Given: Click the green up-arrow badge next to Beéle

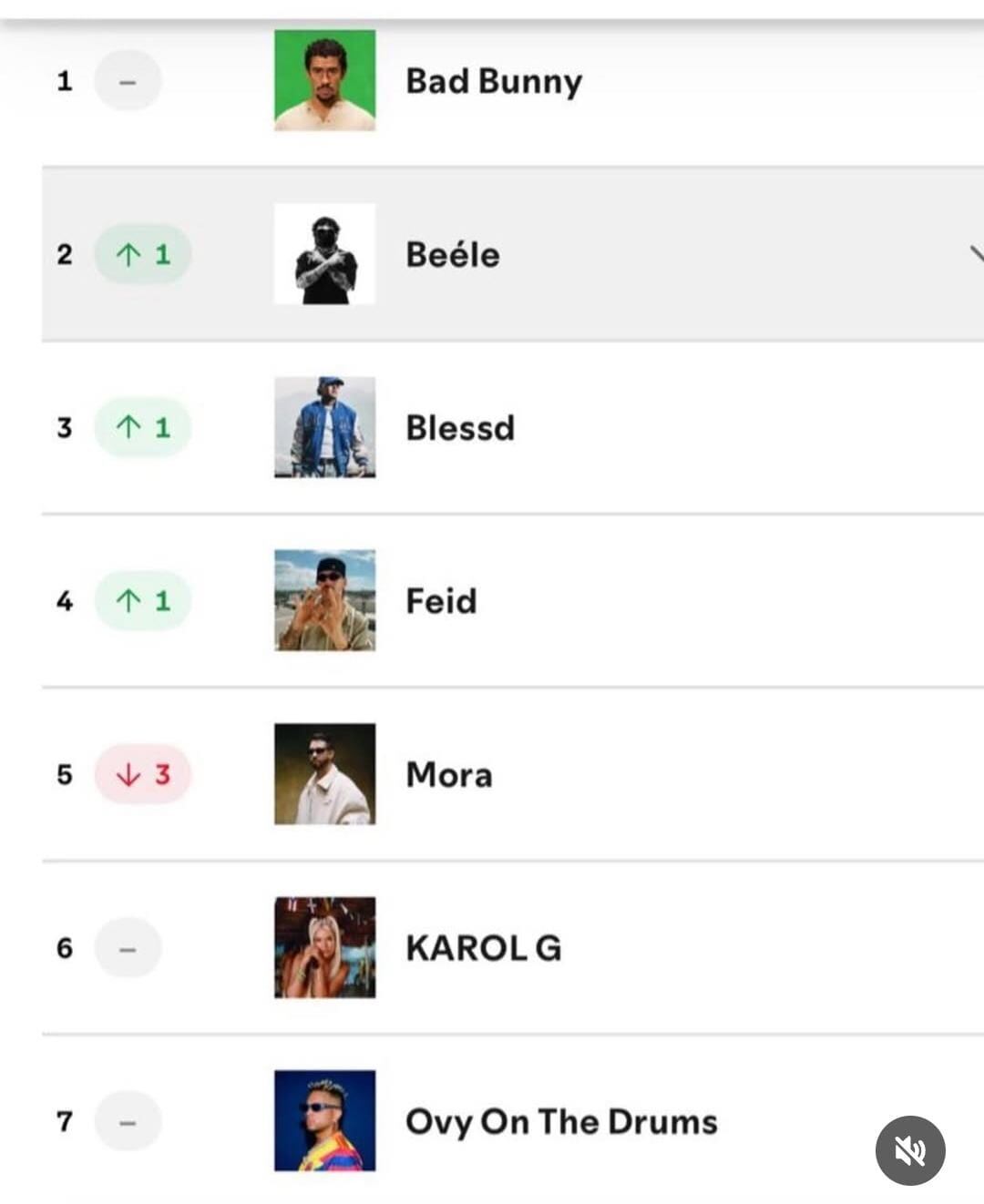Looking at the screenshot, I should point(141,255).
